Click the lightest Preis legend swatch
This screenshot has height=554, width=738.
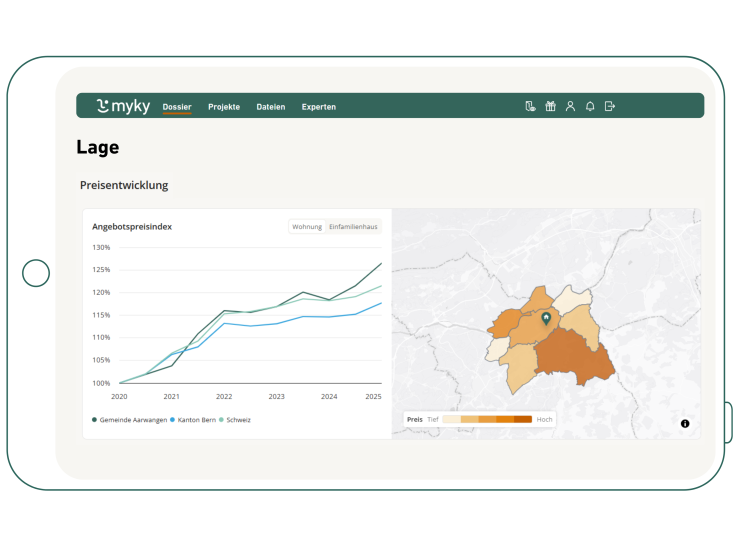451,419
